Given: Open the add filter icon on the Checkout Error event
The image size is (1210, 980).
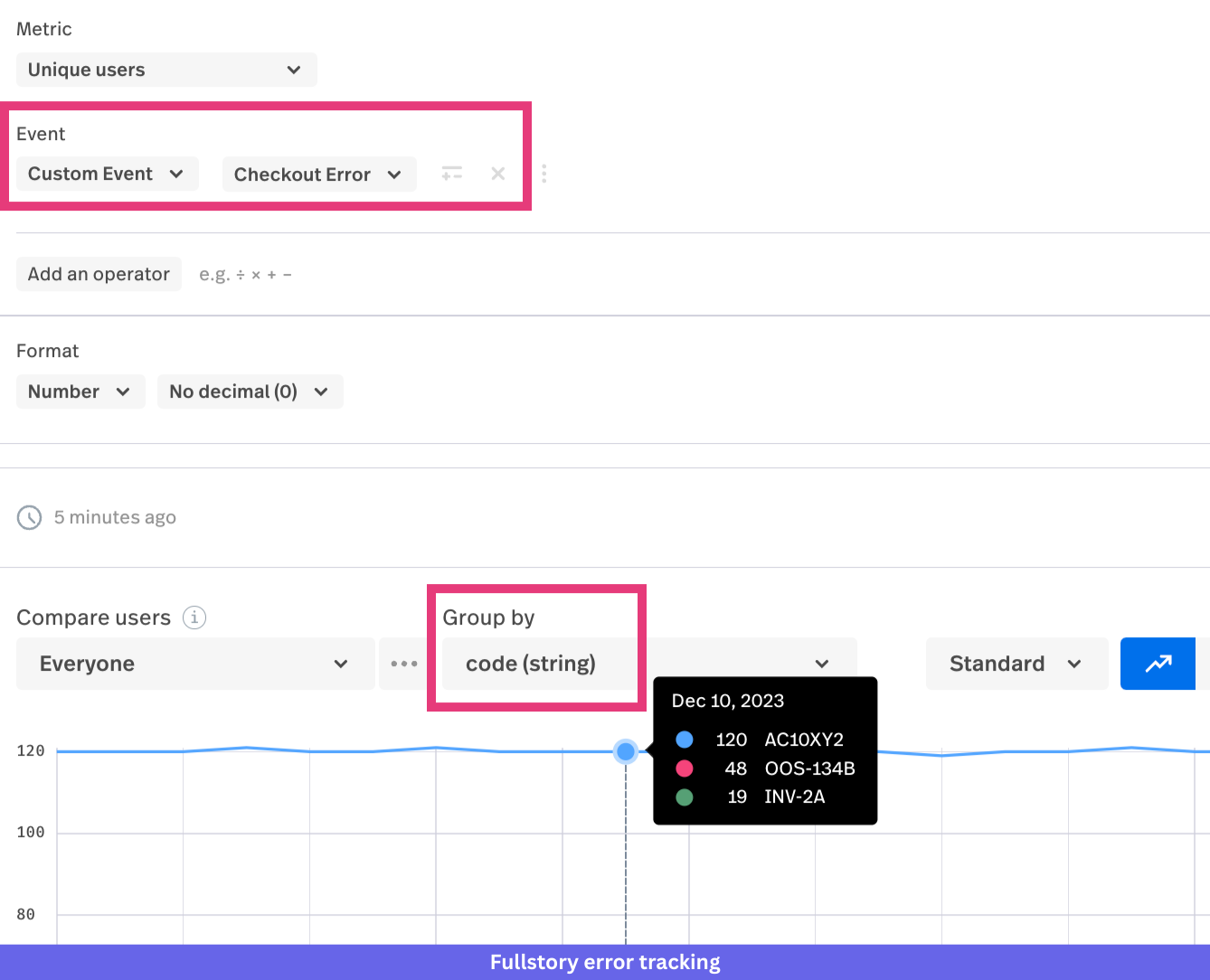Looking at the screenshot, I should click(452, 174).
